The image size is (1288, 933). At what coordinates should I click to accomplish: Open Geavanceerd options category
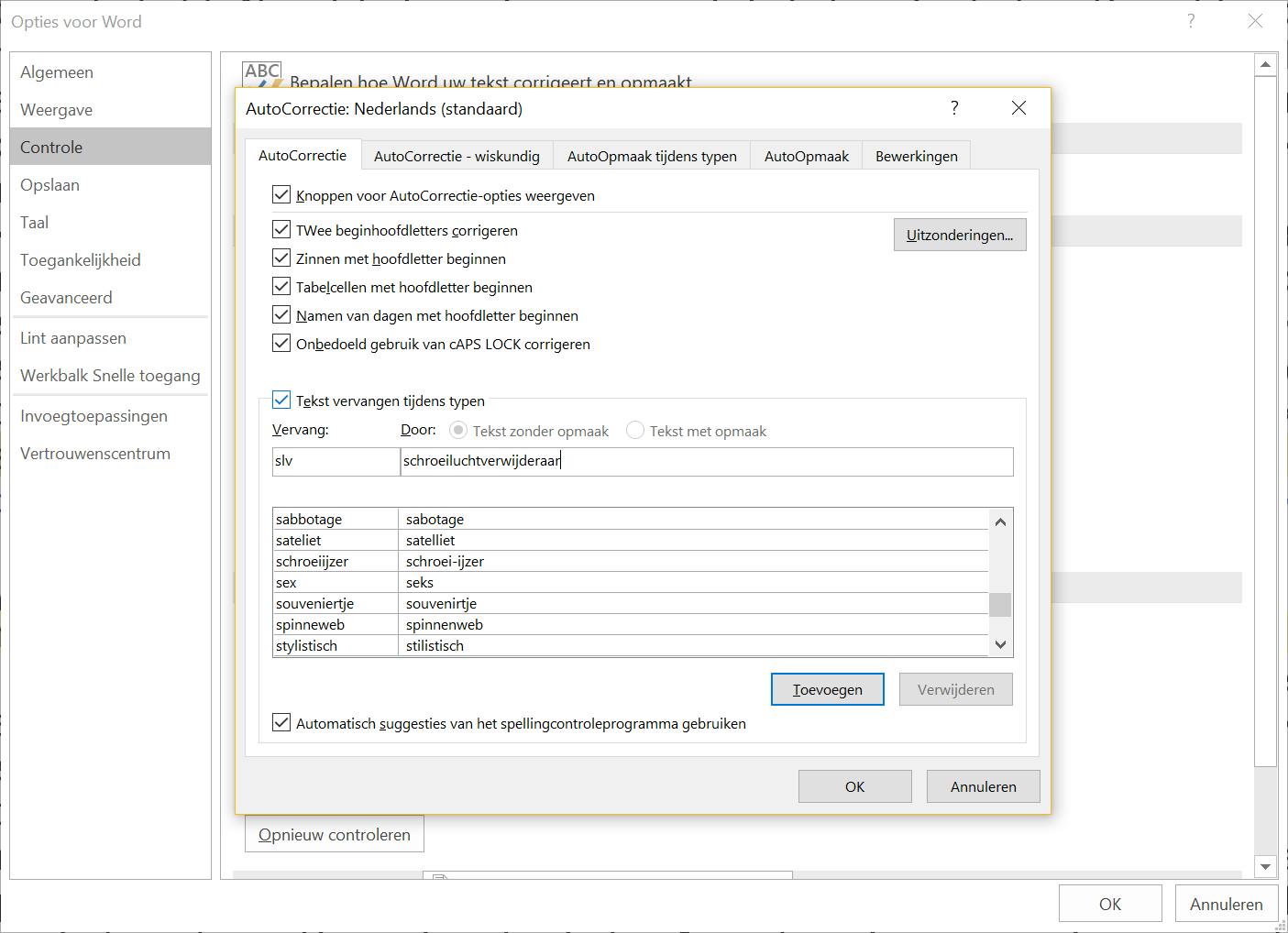[x=110, y=297]
